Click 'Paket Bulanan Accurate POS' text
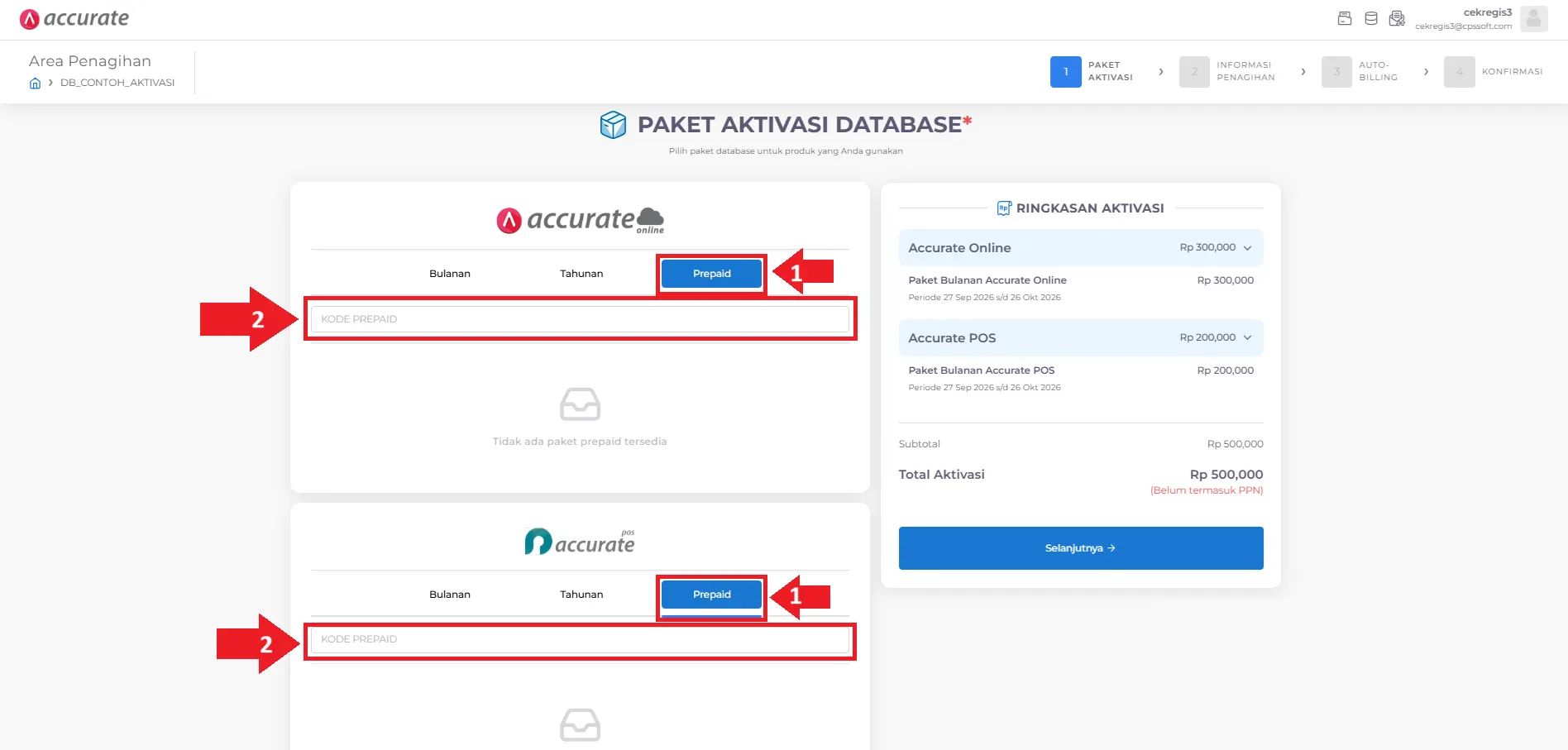 (x=982, y=370)
